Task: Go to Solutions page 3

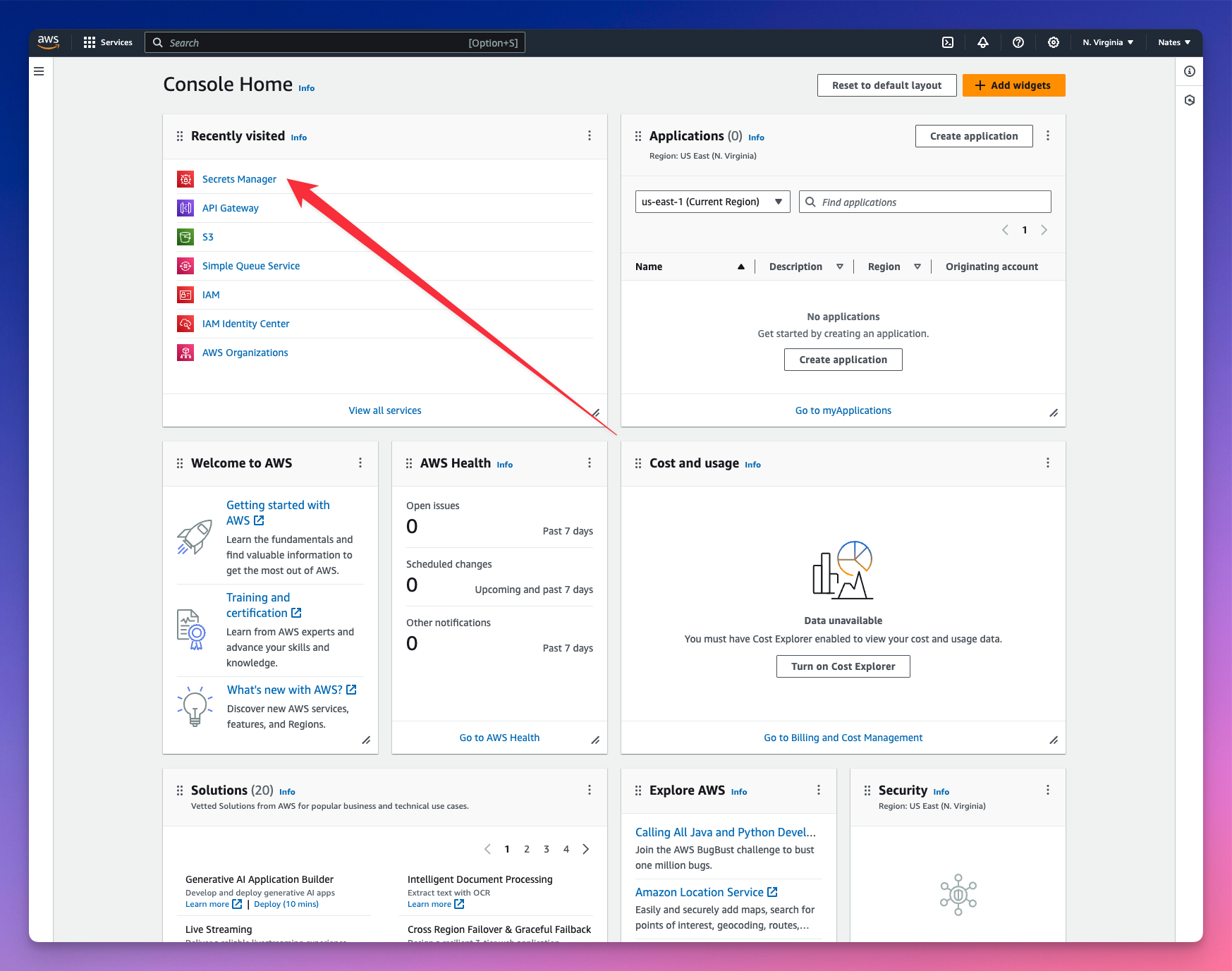Action: (x=547, y=849)
